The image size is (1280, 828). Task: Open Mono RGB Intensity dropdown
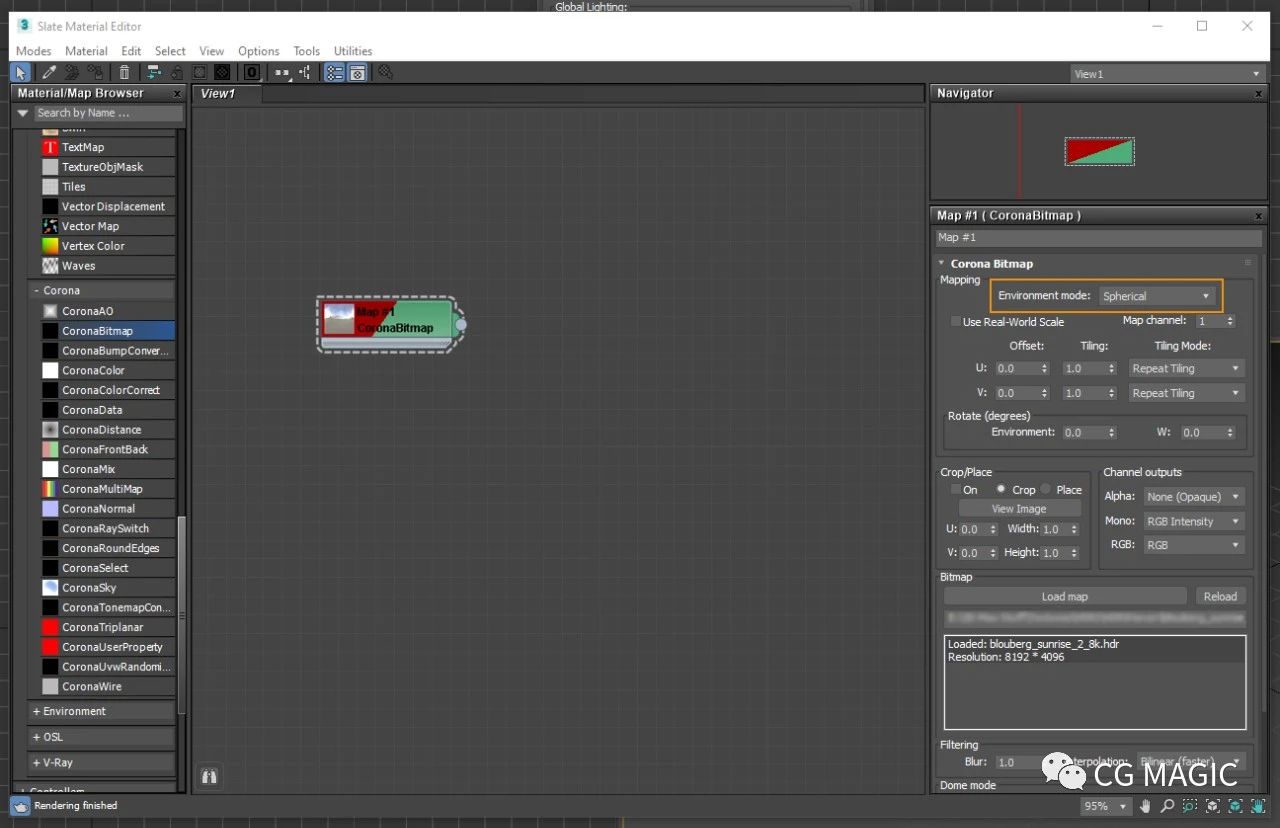tap(1194, 522)
